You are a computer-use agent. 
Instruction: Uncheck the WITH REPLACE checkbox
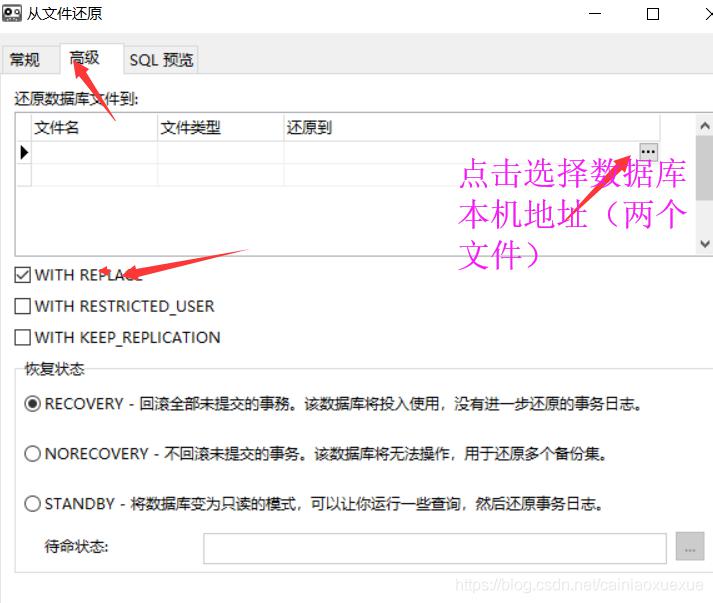(22, 275)
